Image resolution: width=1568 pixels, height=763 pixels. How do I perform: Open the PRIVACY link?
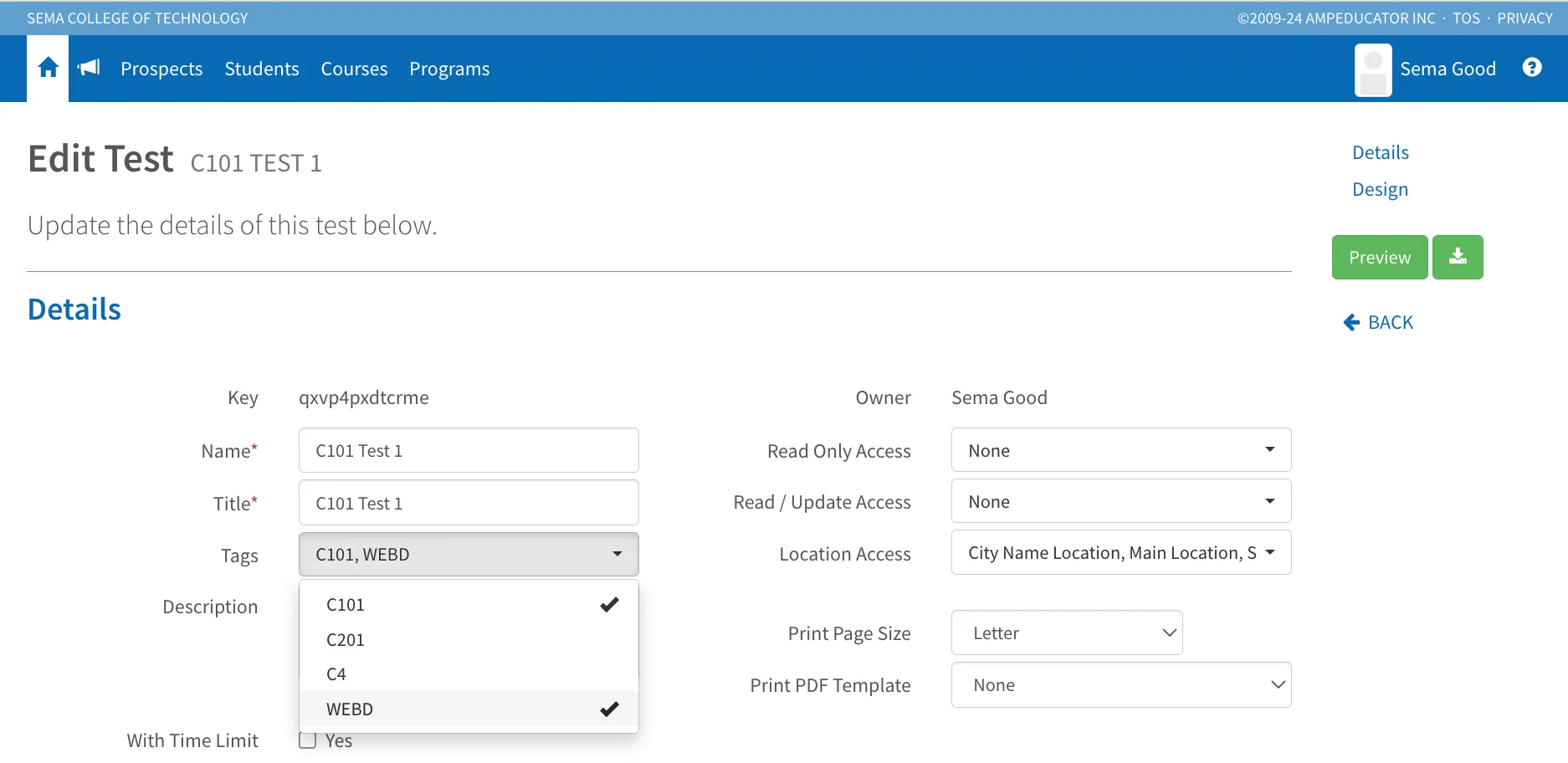1524,18
